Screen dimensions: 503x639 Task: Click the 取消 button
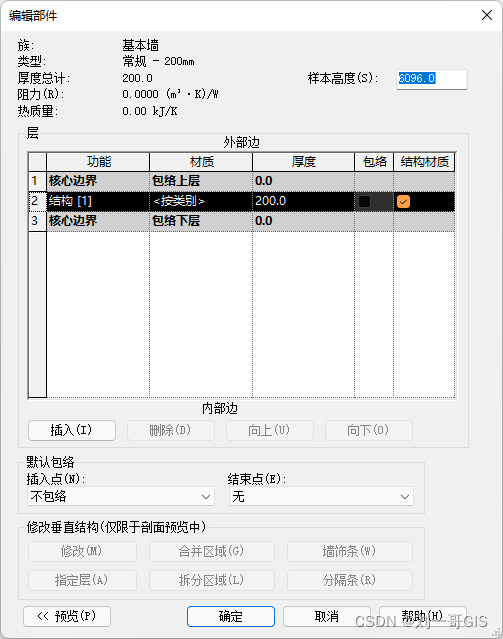[x=327, y=616]
